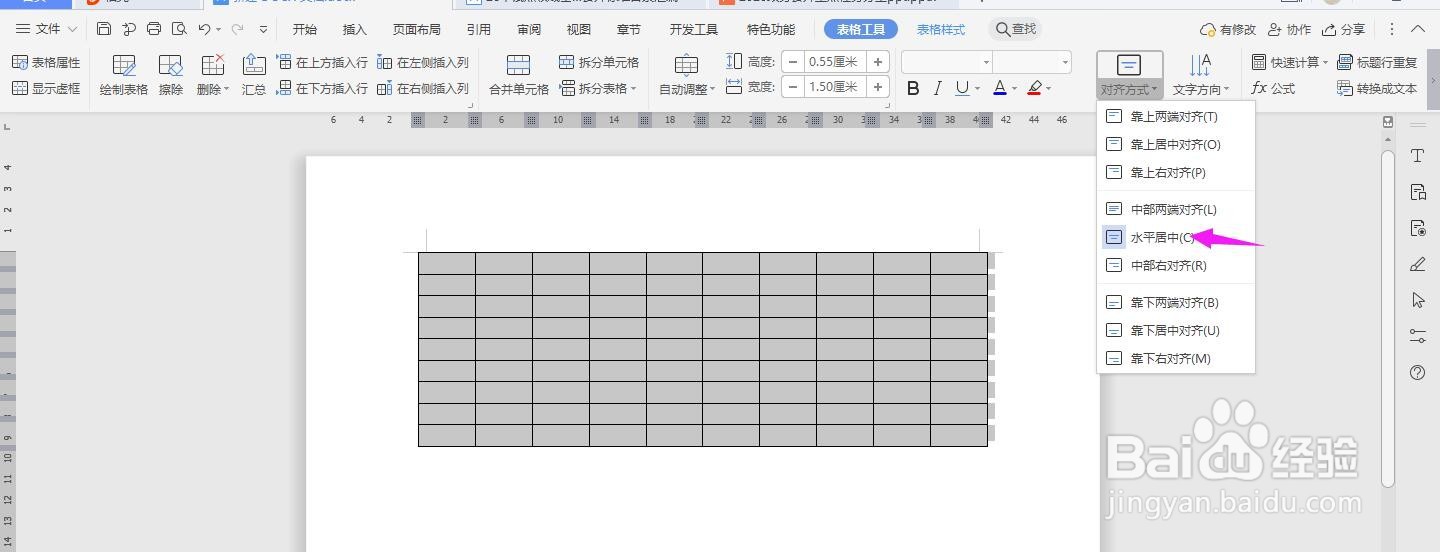Click the Formula (公式) button
The height and width of the screenshot is (552, 1440).
coord(1273,88)
